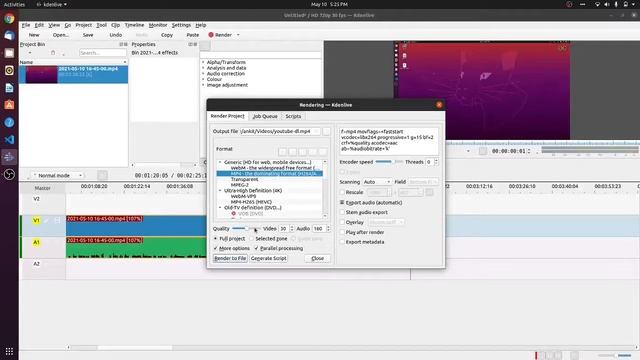
Task: Adjust the Encoder speed slider
Action: point(389,162)
